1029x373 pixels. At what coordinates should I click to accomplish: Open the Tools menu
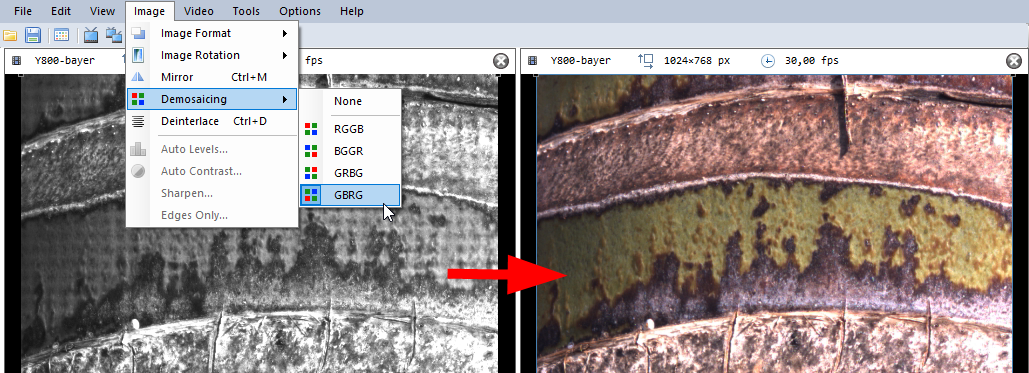[246, 11]
